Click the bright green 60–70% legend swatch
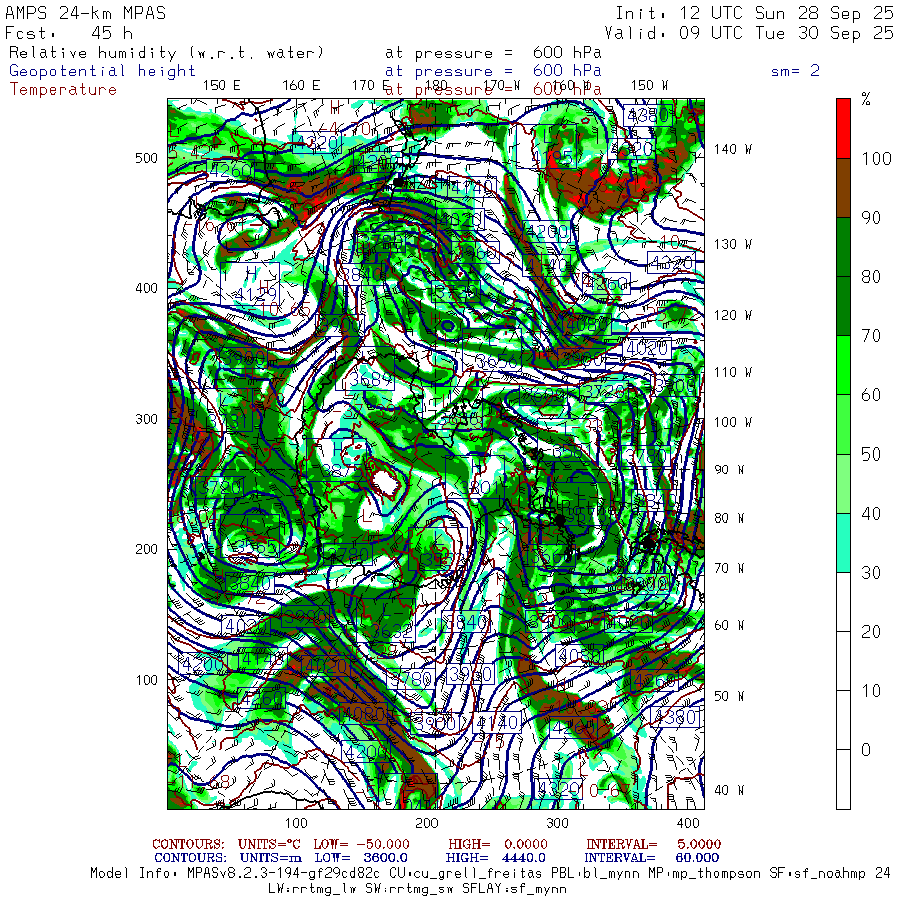The image size is (900, 900). pyautogui.click(x=843, y=365)
